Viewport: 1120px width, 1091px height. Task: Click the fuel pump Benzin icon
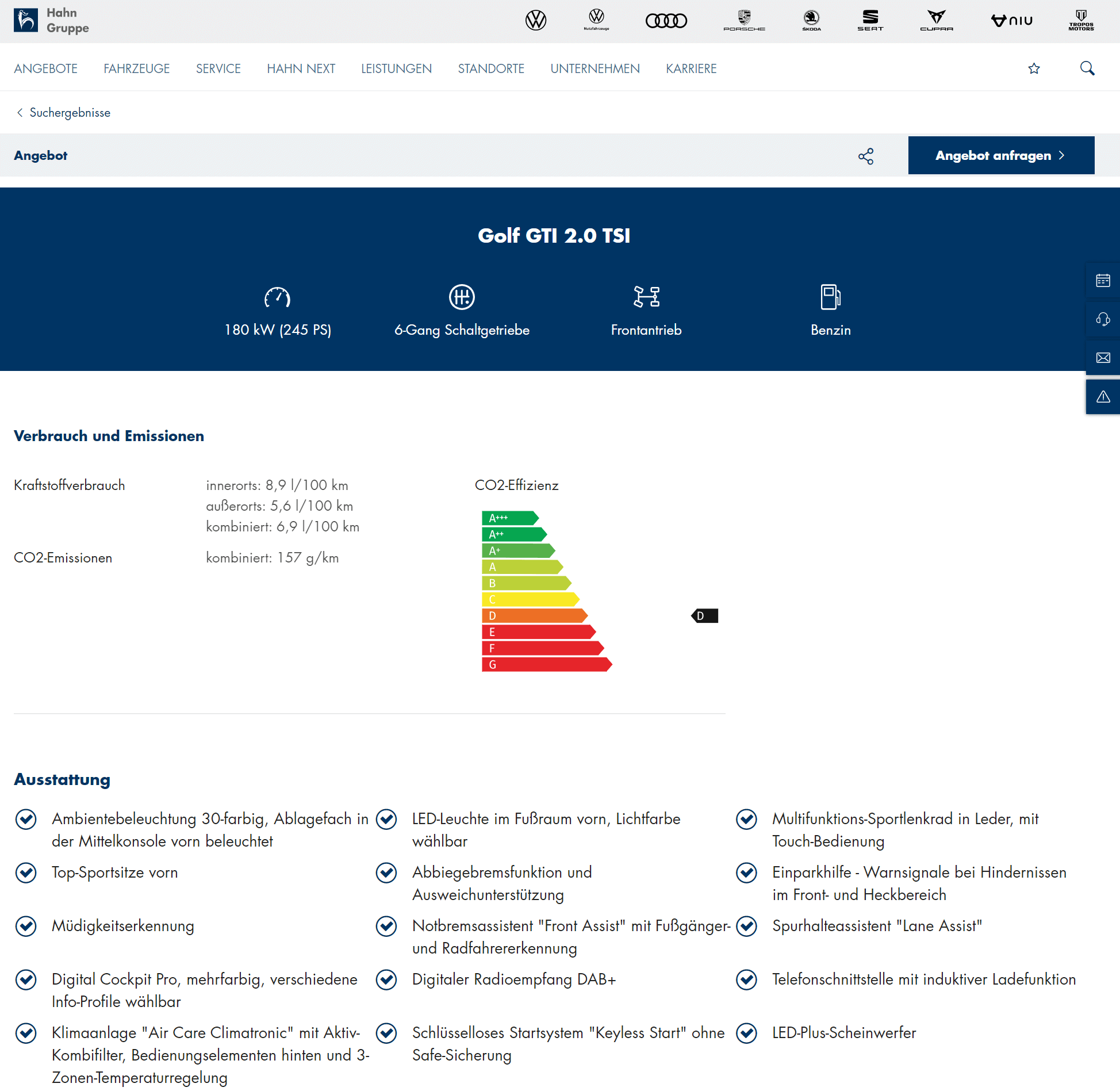click(x=830, y=297)
